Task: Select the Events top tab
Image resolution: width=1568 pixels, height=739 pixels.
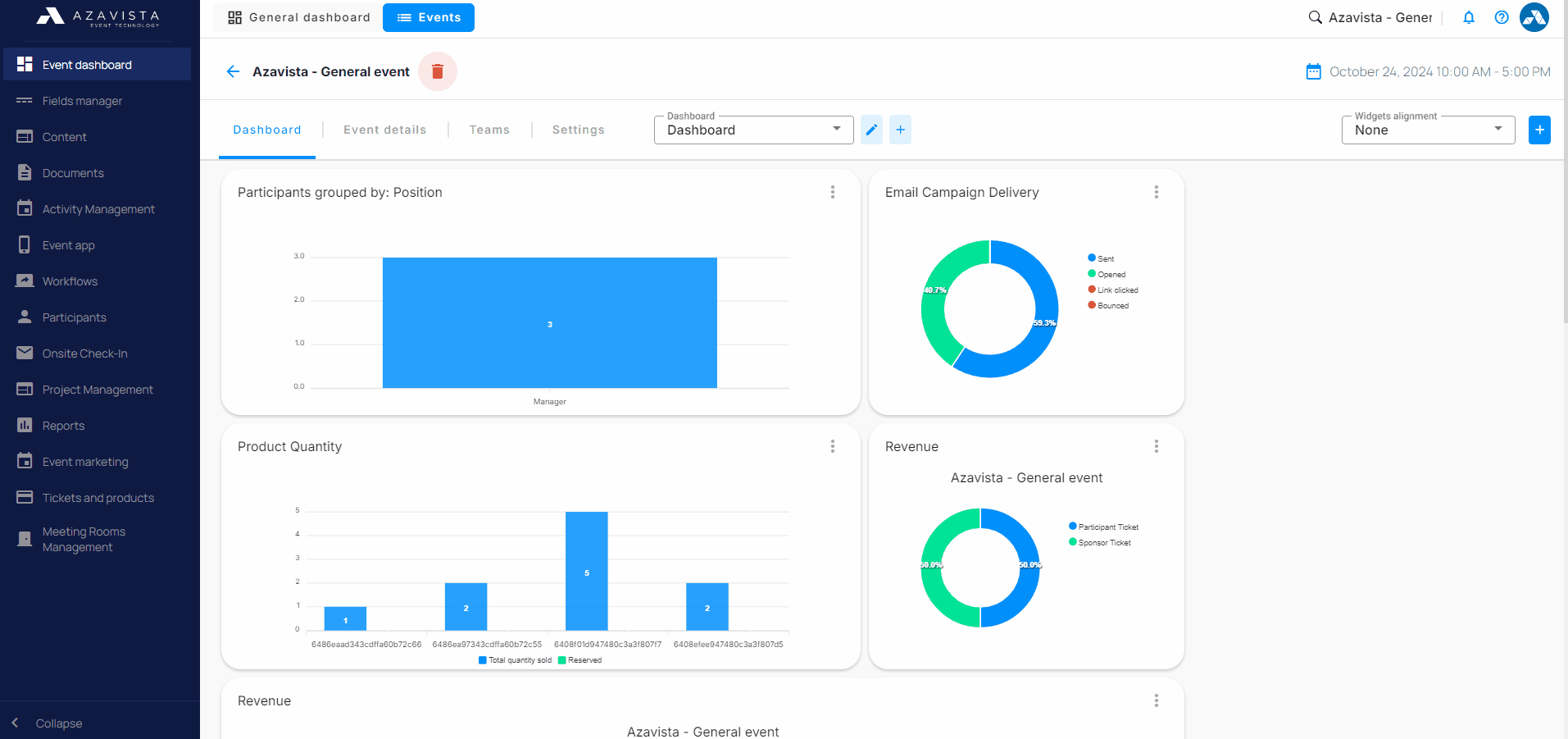Action: coord(429,17)
